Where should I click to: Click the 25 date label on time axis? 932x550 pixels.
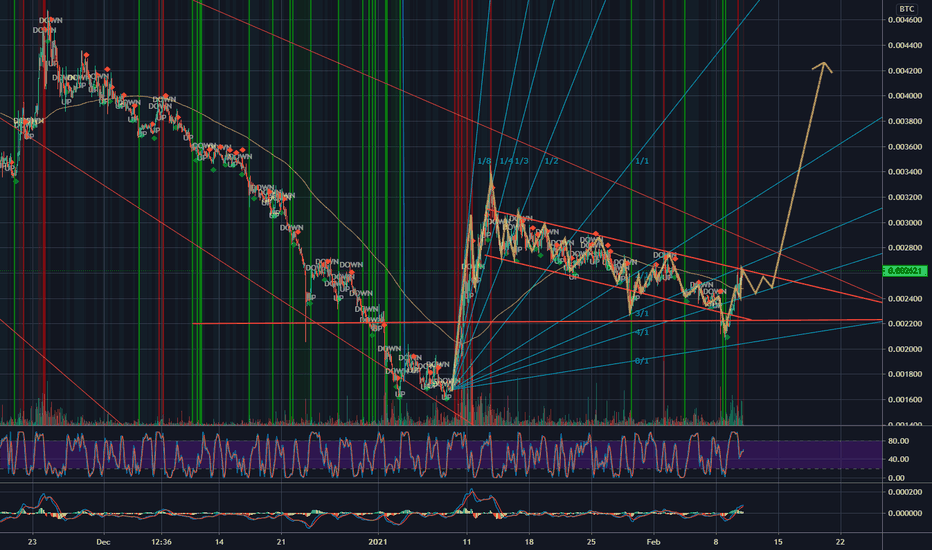click(591, 542)
